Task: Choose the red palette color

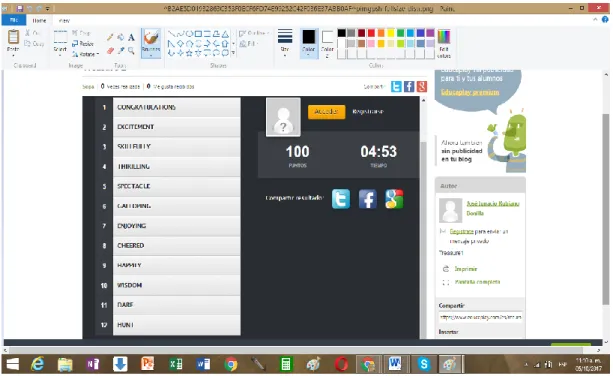Action: (x=371, y=33)
